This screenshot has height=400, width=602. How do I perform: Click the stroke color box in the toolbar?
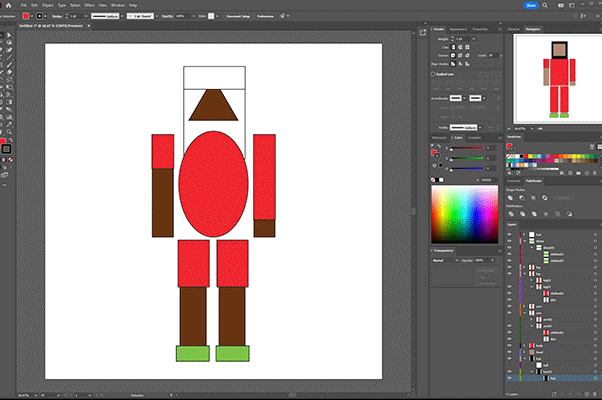[6, 149]
